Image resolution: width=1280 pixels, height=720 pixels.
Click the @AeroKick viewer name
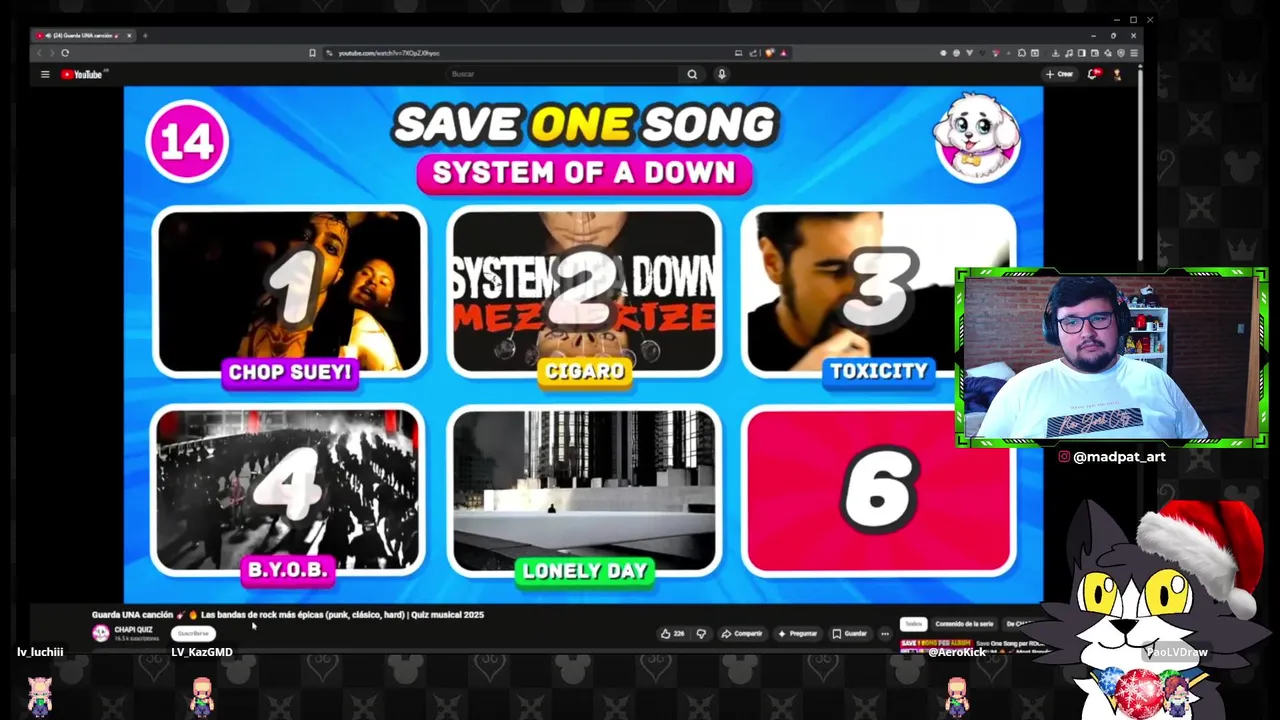pos(957,652)
